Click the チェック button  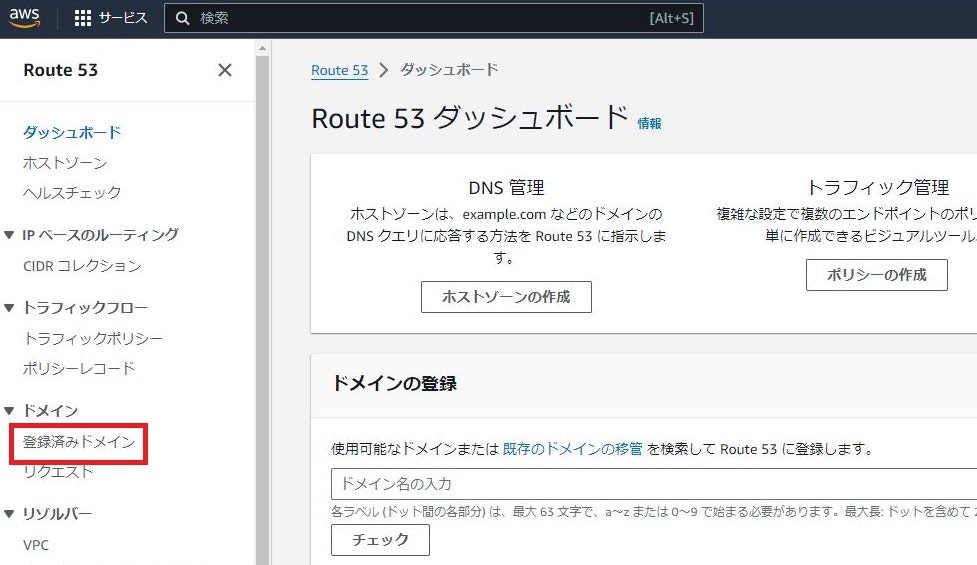click(380, 539)
